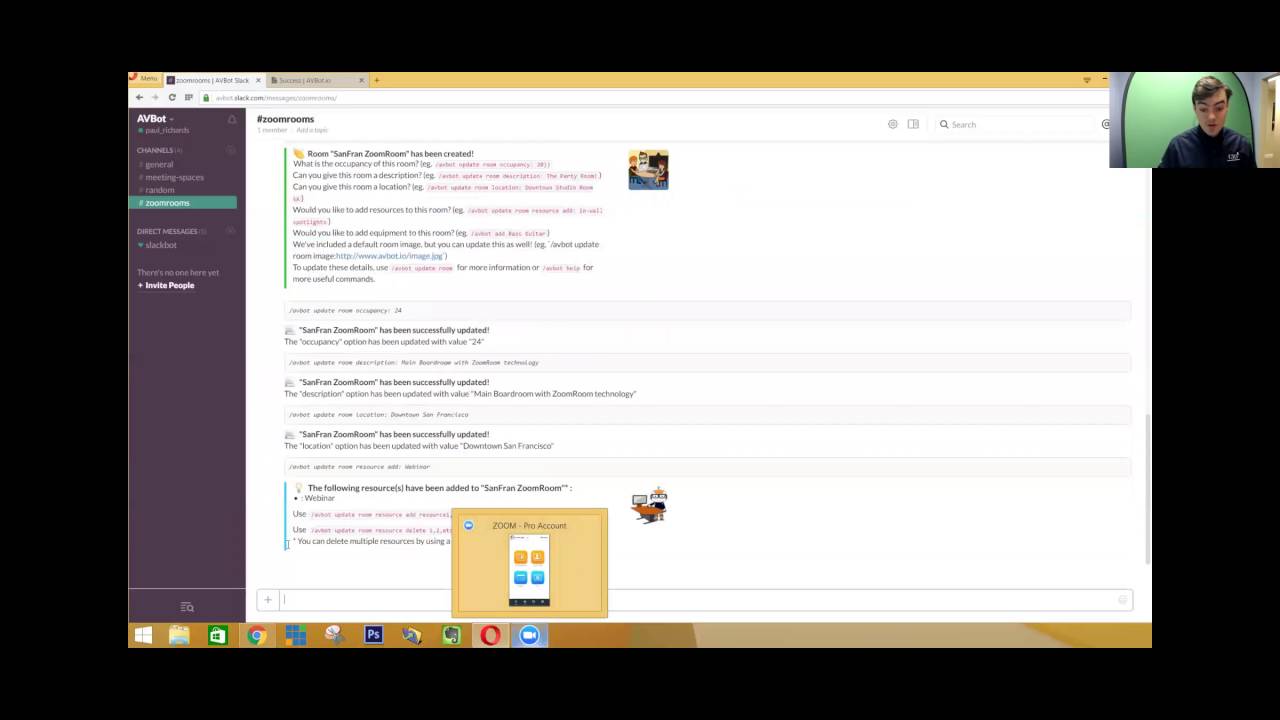Screen dimensions: 1280x720
Task: Go back in browser history
Action: (x=139, y=97)
